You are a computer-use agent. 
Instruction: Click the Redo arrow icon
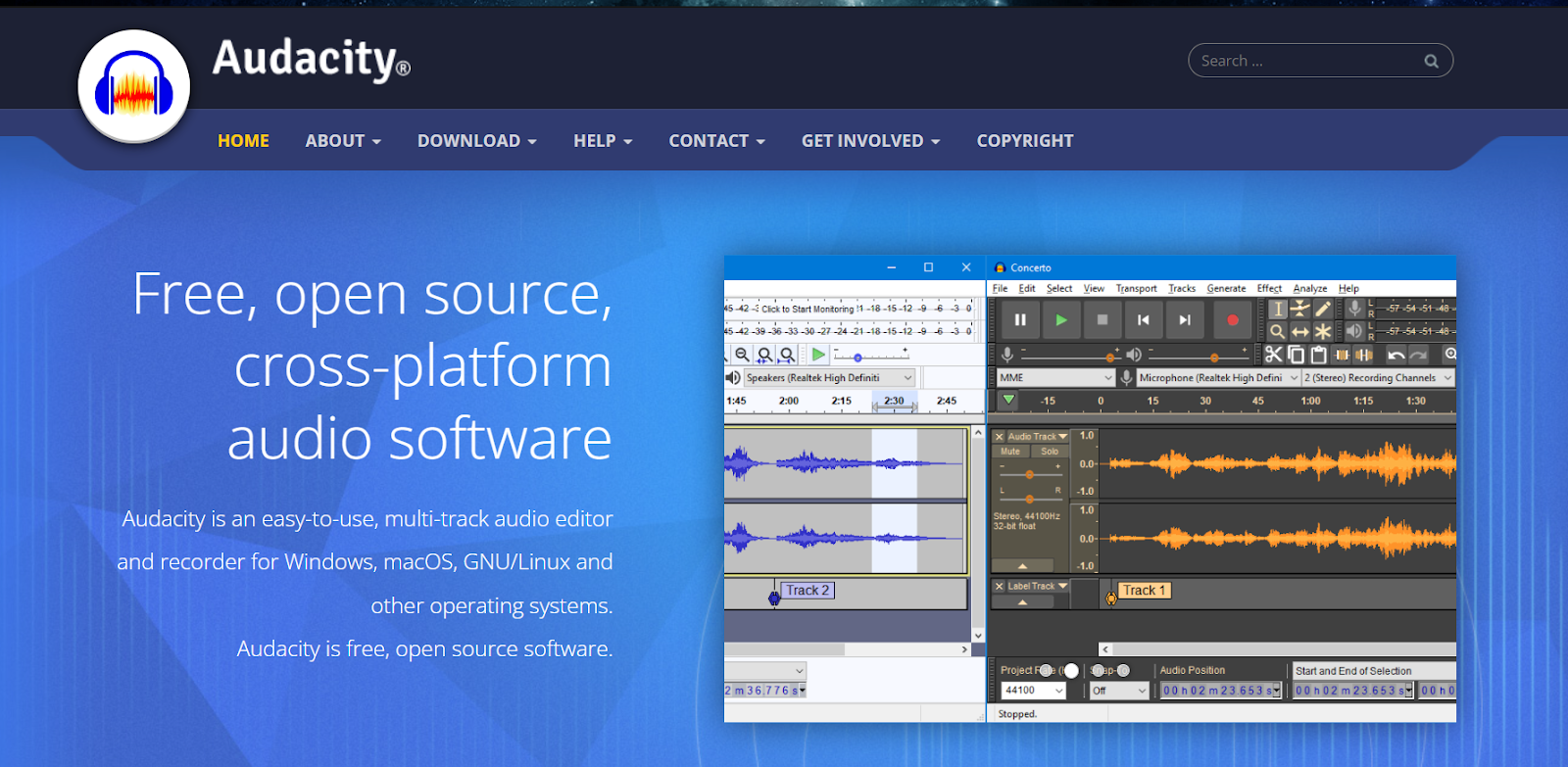1419,355
